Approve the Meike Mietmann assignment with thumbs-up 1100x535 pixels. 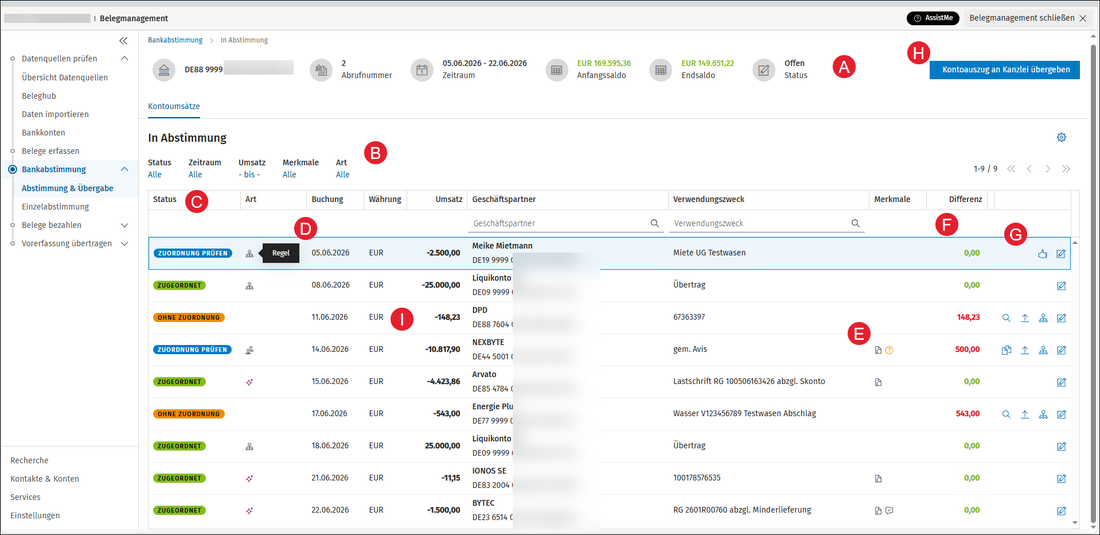(x=1042, y=254)
